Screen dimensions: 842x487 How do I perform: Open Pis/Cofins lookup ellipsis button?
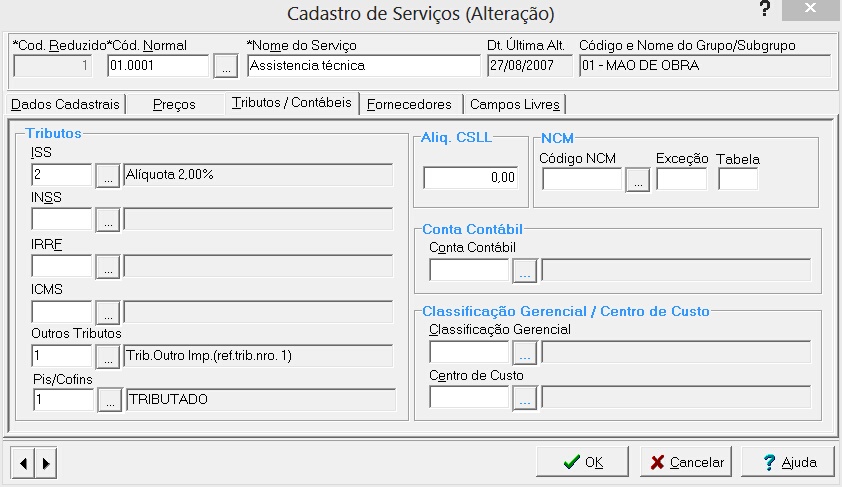110,400
